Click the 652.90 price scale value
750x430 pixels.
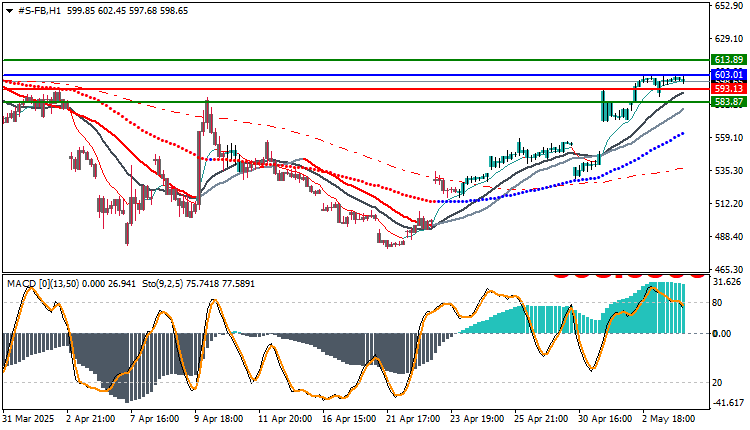coord(728,6)
